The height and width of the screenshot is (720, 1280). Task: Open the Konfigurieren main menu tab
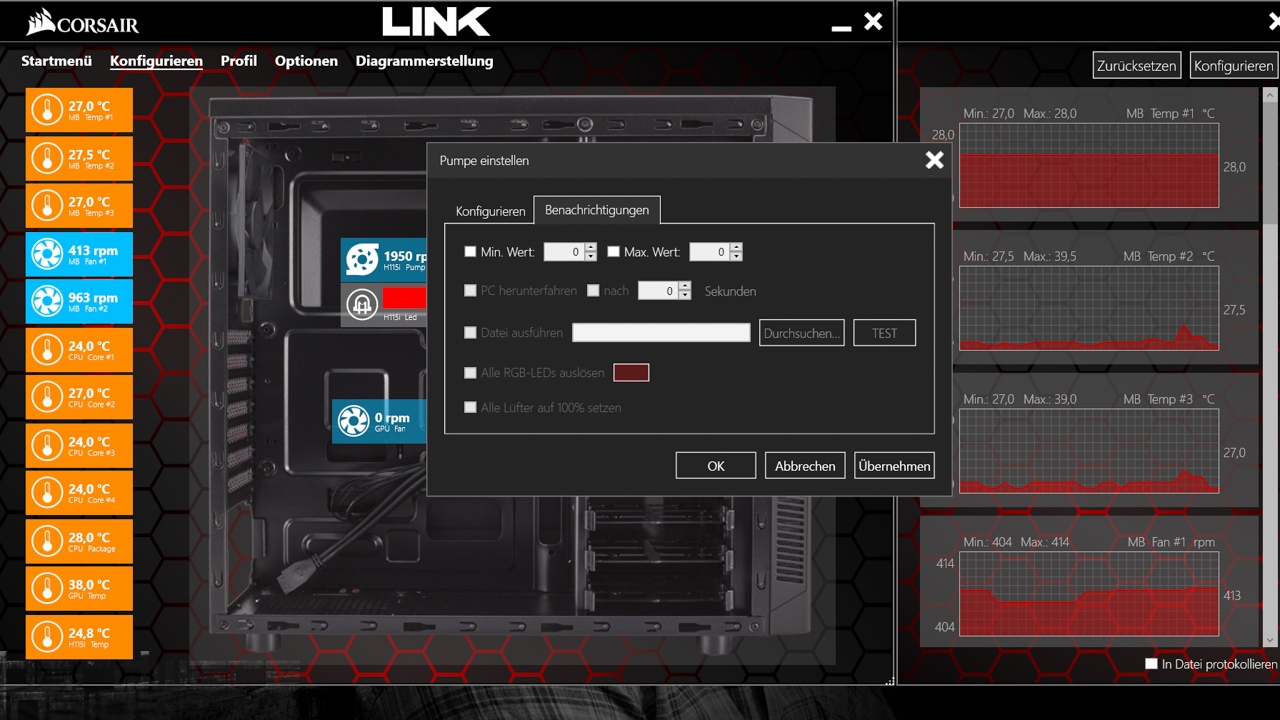coord(156,61)
